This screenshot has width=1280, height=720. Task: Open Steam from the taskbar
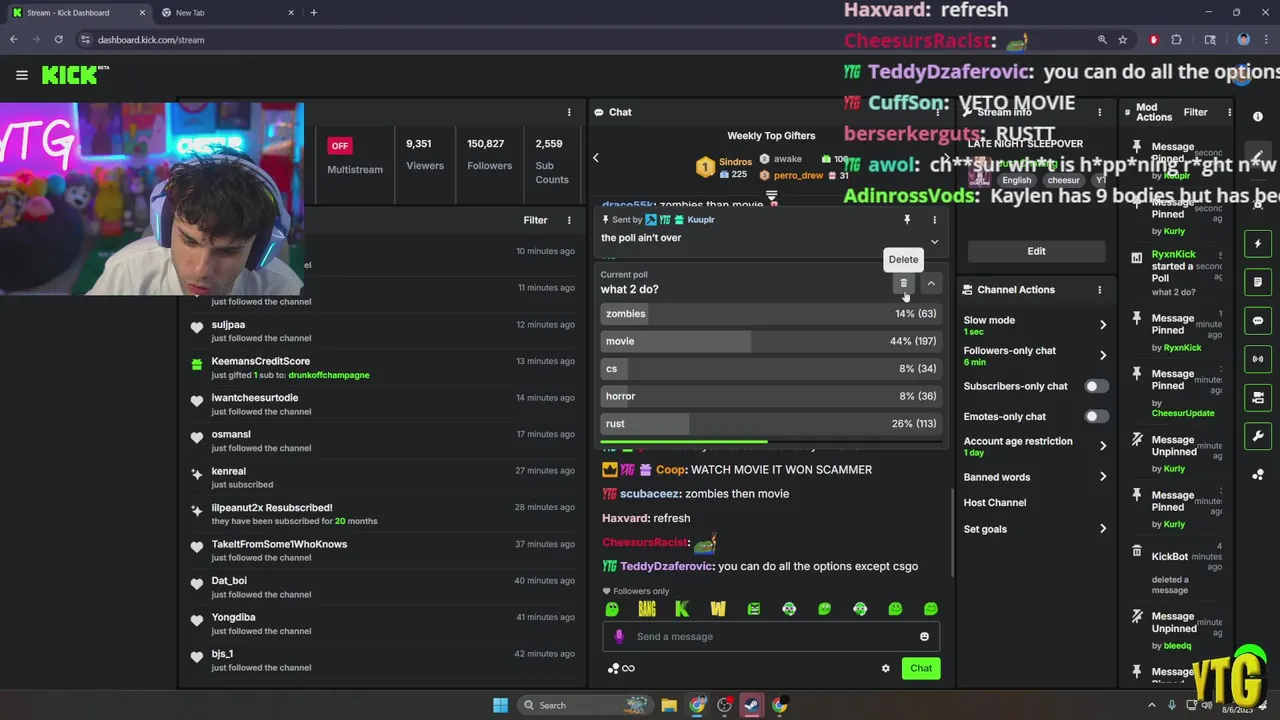751,705
